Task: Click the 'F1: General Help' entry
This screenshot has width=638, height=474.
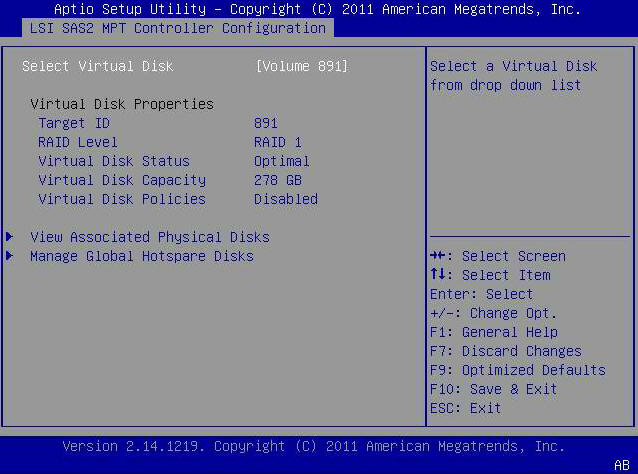Action: click(x=494, y=332)
